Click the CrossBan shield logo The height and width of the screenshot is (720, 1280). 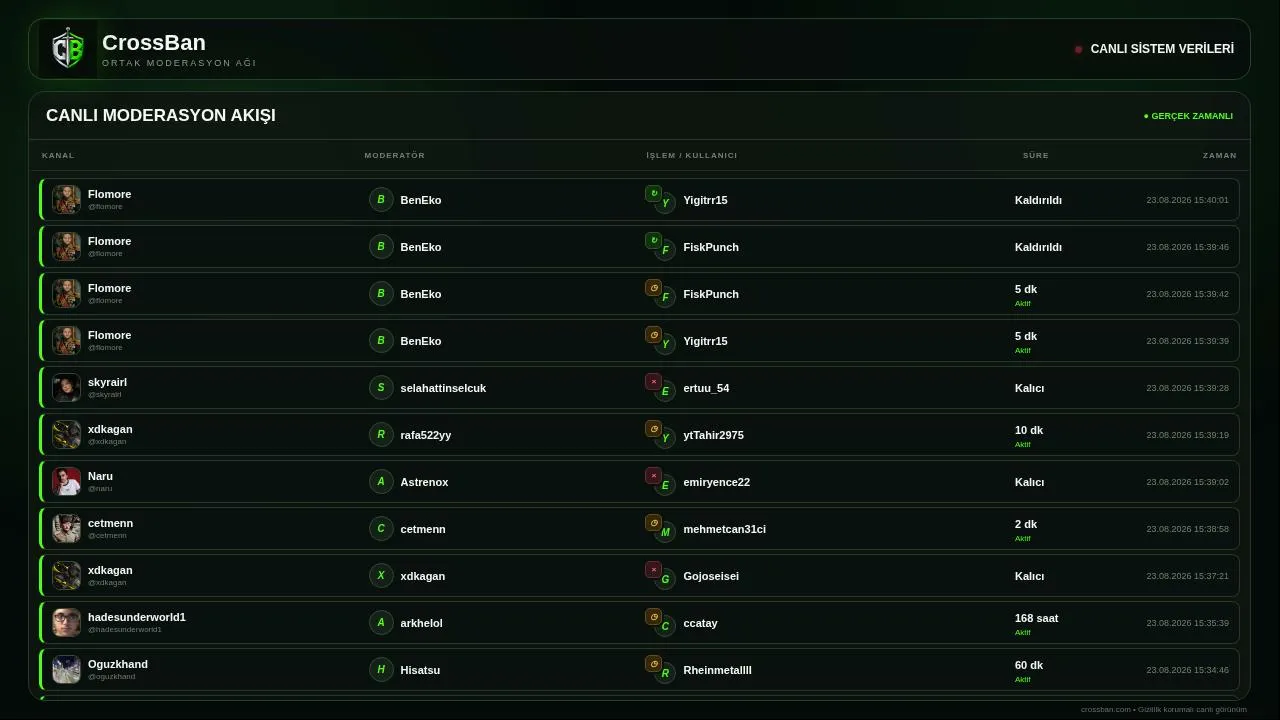click(68, 49)
